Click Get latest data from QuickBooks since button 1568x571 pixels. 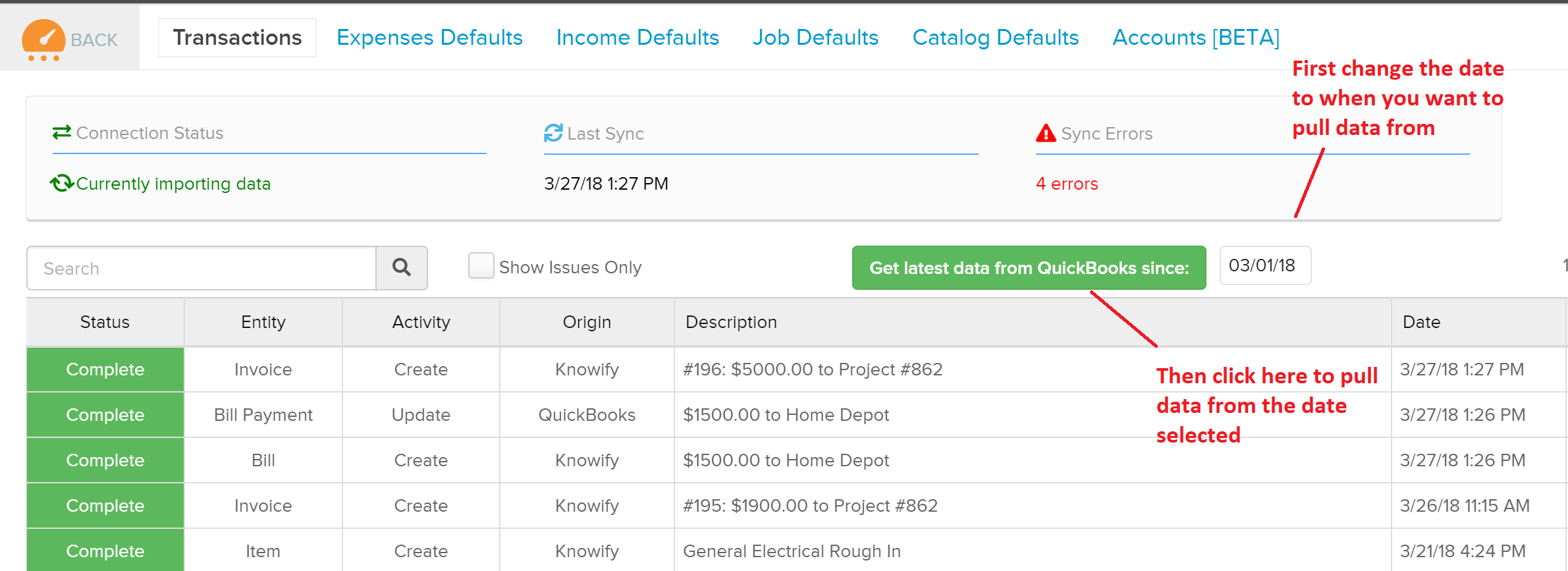1029,268
